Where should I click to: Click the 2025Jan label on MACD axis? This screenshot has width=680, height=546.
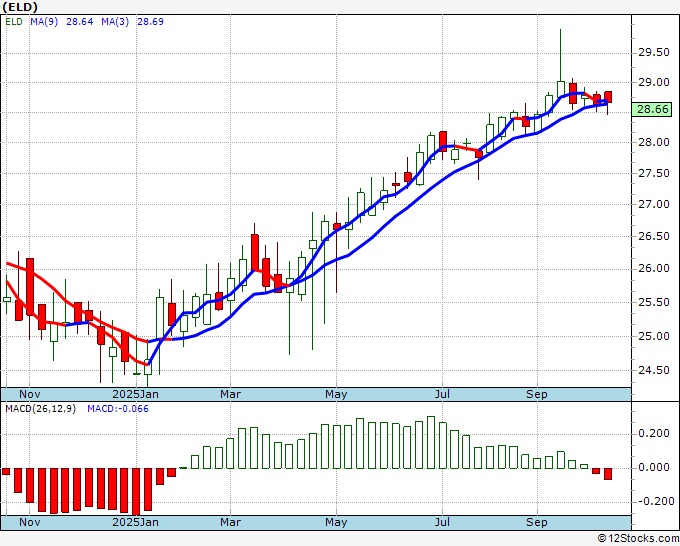[135, 522]
